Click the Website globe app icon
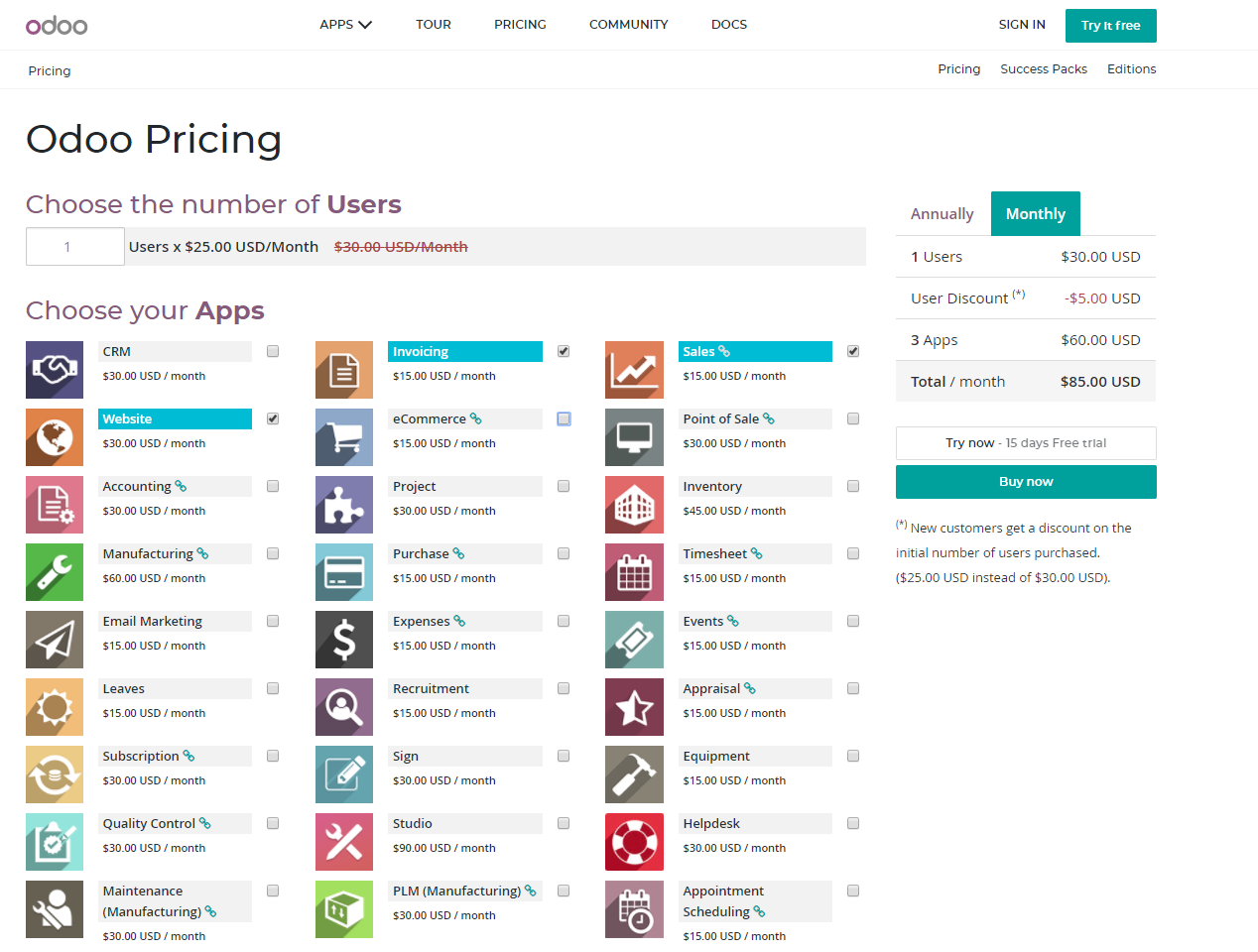Screen dimensions: 1258x952 point(55,437)
